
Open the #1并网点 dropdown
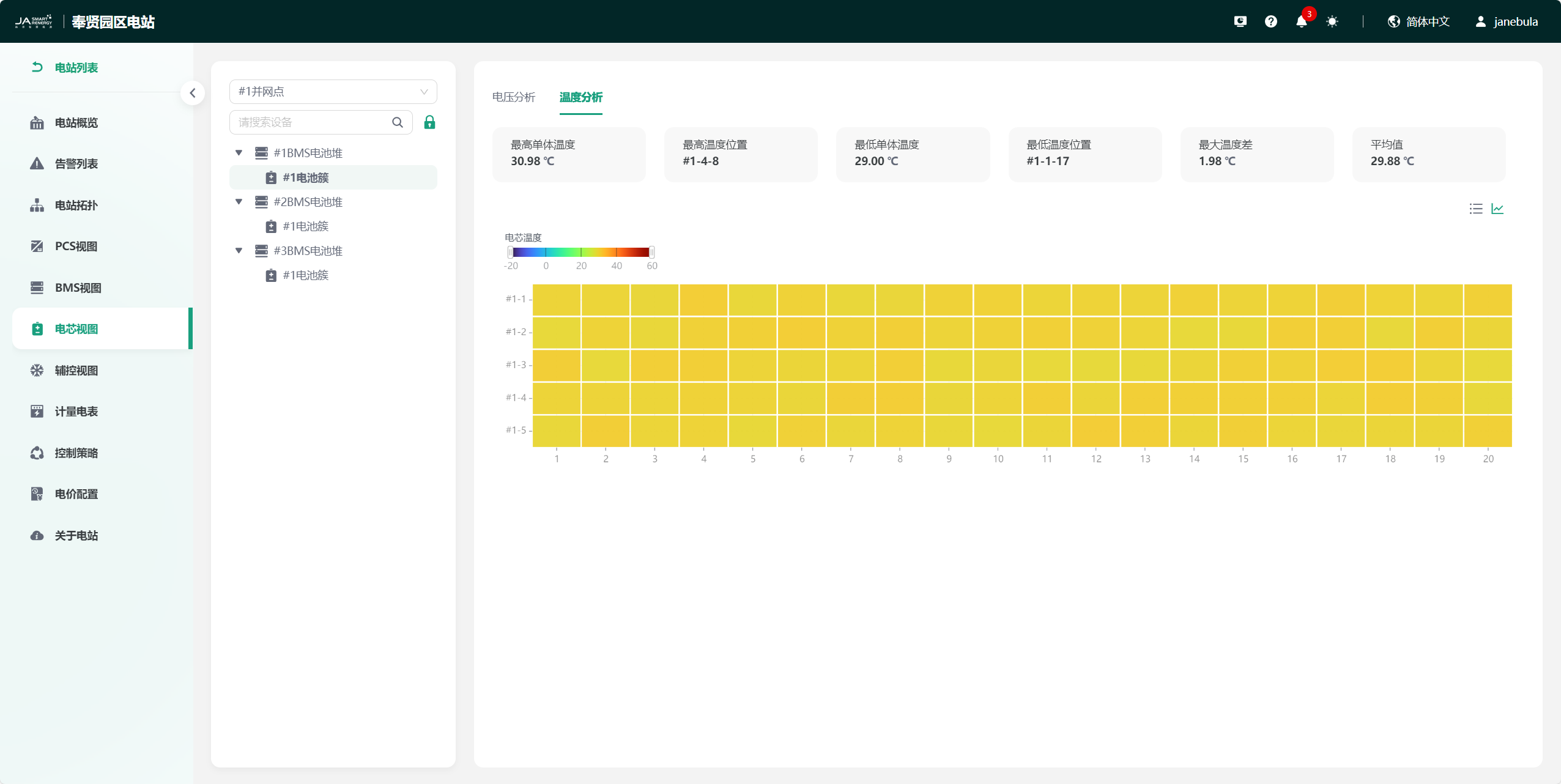[x=333, y=92]
